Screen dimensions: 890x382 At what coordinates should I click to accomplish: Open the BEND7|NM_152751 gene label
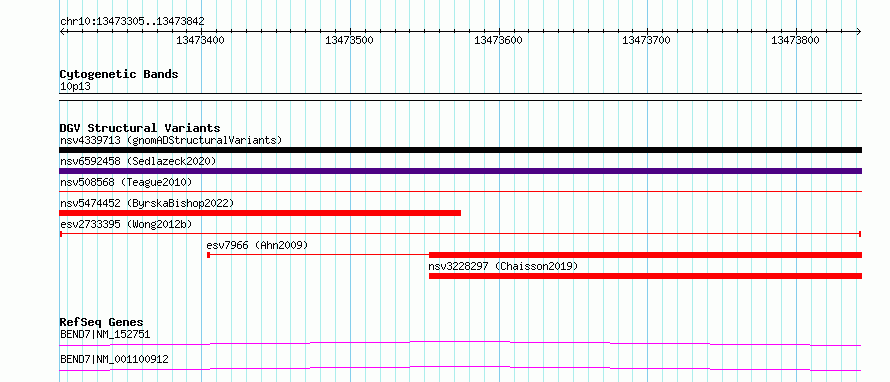pyautogui.click(x=105, y=334)
